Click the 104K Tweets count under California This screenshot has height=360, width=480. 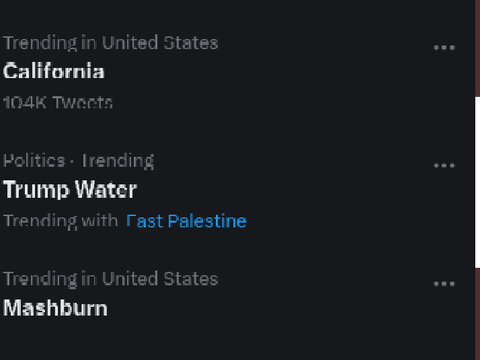point(58,102)
